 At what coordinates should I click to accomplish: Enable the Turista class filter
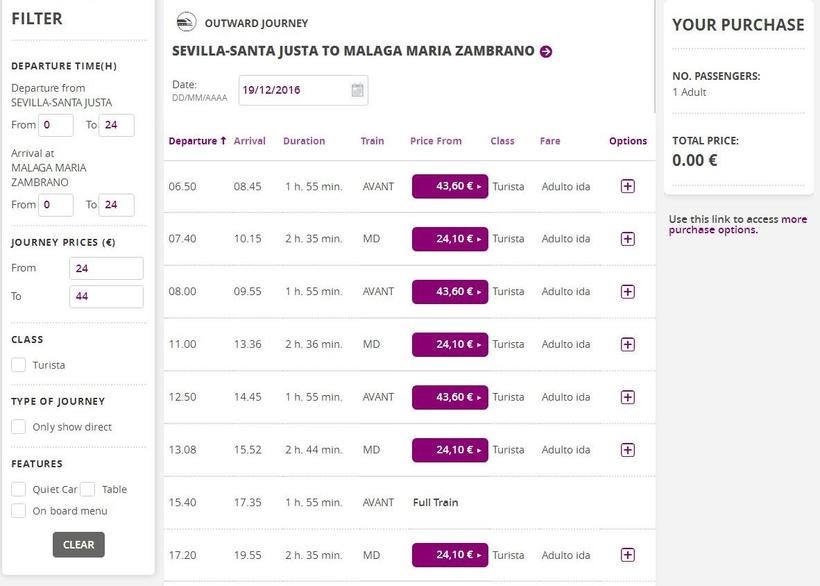(x=19, y=365)
